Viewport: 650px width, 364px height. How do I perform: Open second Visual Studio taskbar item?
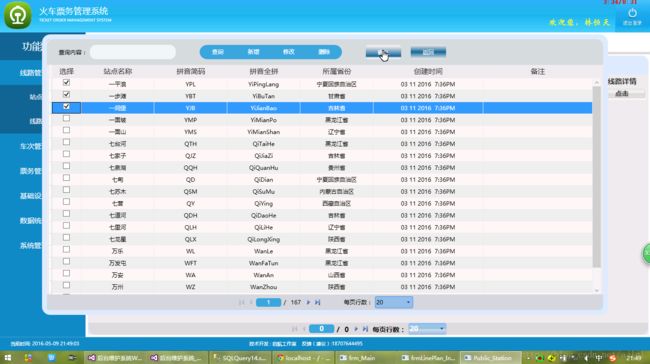click(x=177, y=357)
